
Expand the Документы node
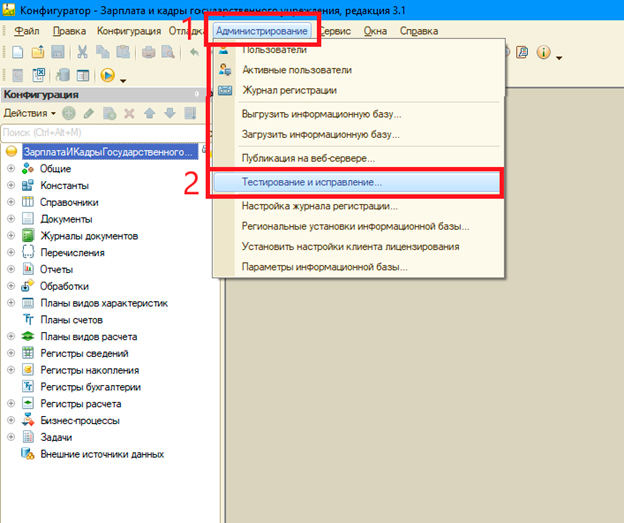coord(11,219)
